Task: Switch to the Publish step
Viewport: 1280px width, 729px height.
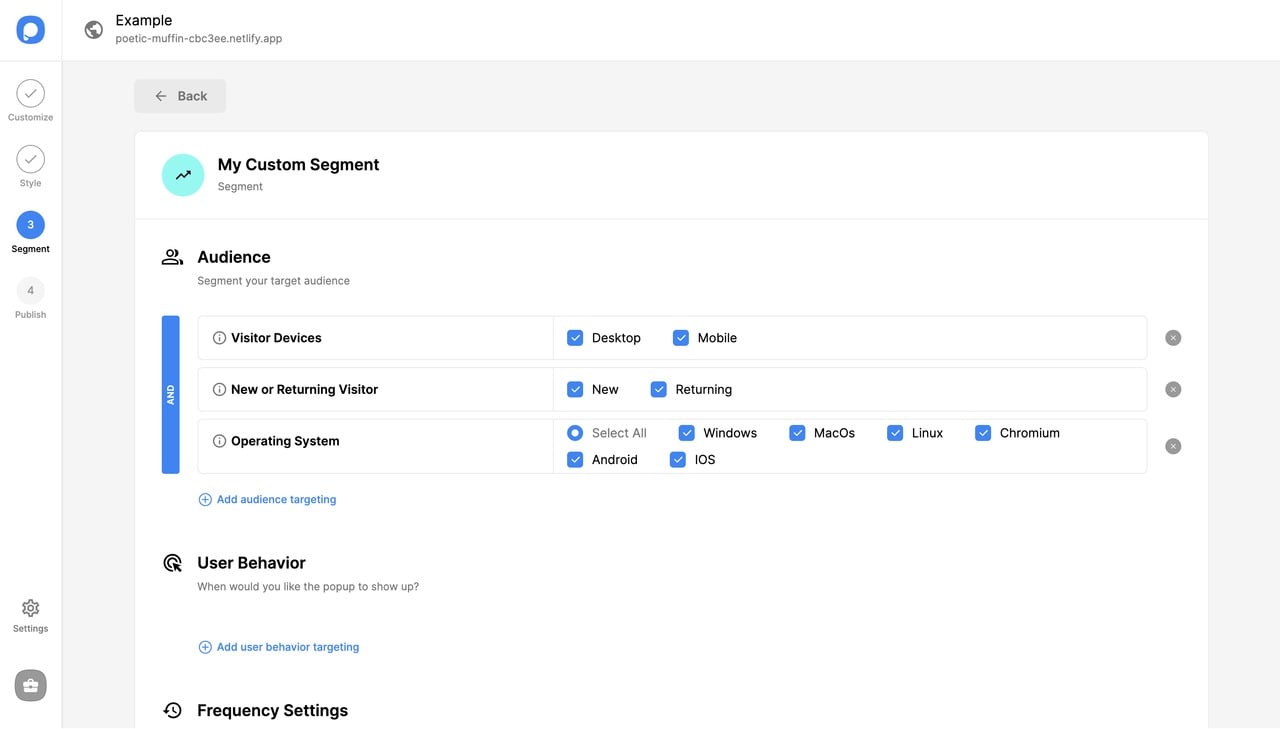Action: coord(30,291)
